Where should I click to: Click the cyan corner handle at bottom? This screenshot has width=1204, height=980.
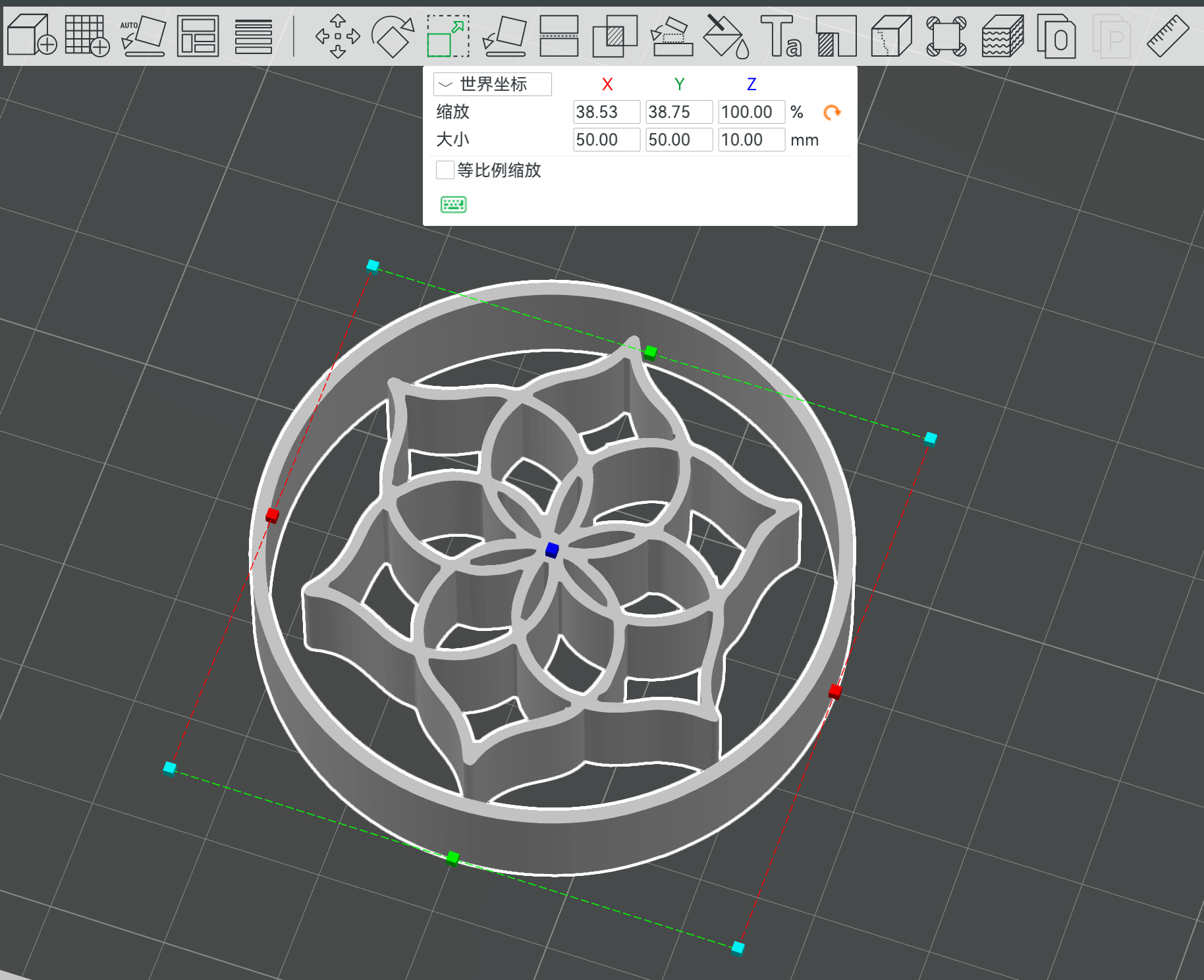(x=738, y=948)
